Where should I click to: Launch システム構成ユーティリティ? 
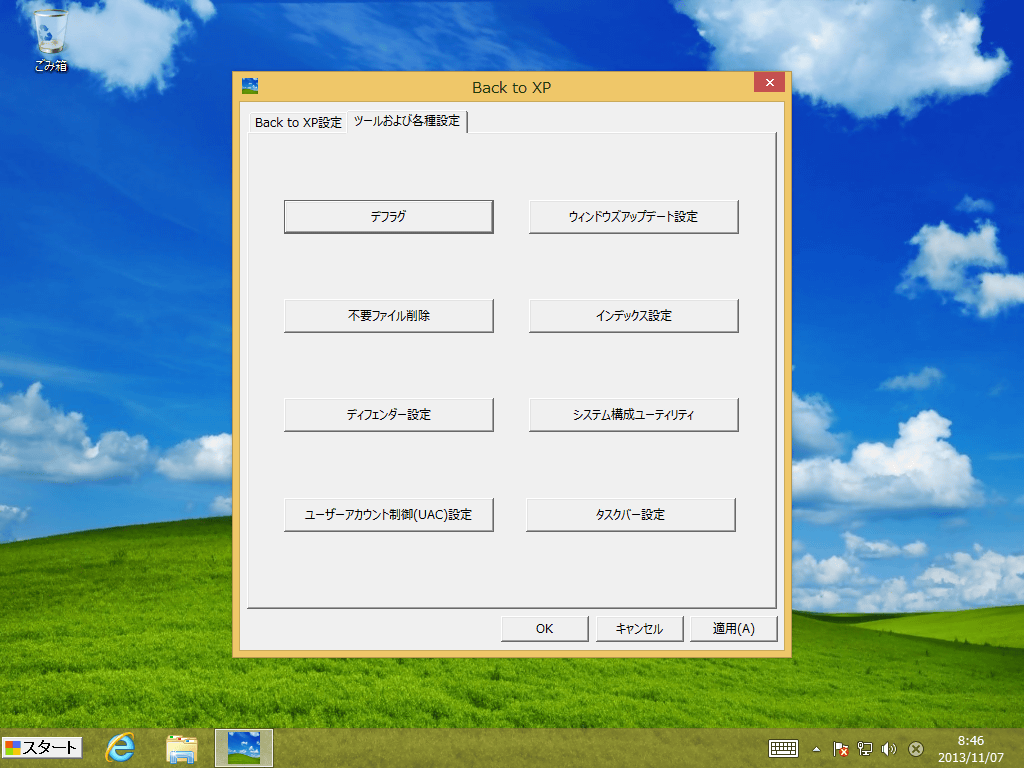633,414
